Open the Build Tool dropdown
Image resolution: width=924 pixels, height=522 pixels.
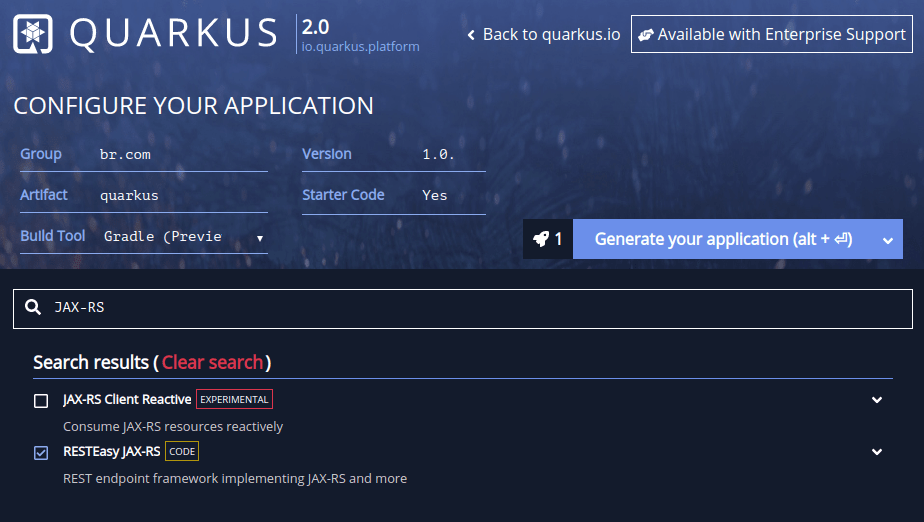(184, 236)
